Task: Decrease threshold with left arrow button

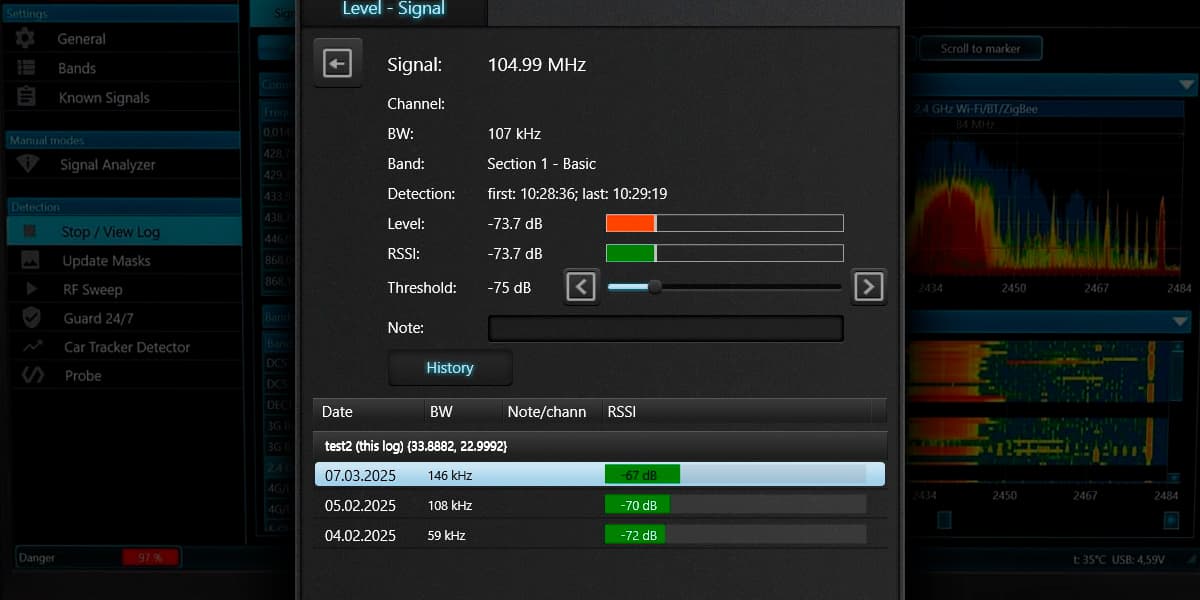Action: [x=581, y=287]
